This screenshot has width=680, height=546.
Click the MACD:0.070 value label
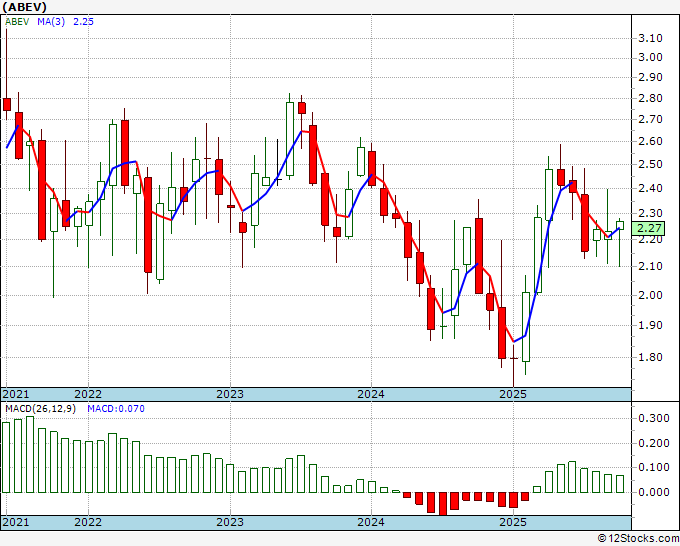coord(116,409)
